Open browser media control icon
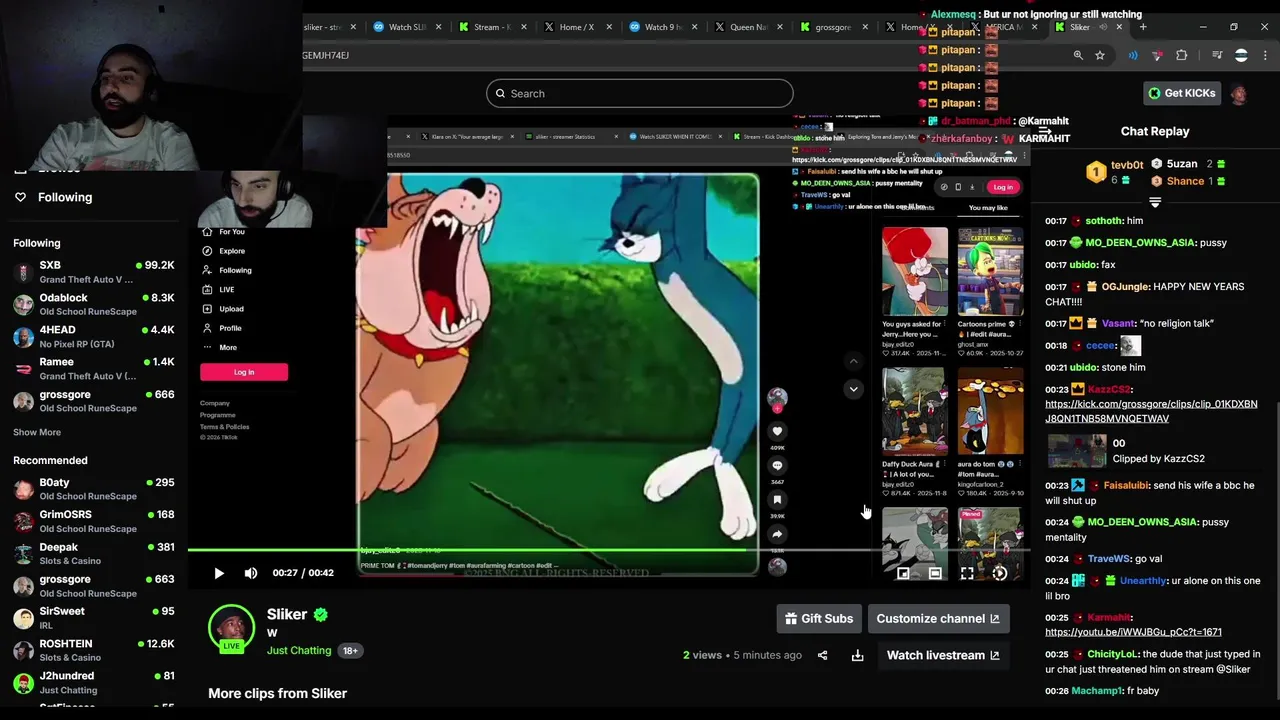This screenshot has width=1280, height=720. tap(1217, 55)
